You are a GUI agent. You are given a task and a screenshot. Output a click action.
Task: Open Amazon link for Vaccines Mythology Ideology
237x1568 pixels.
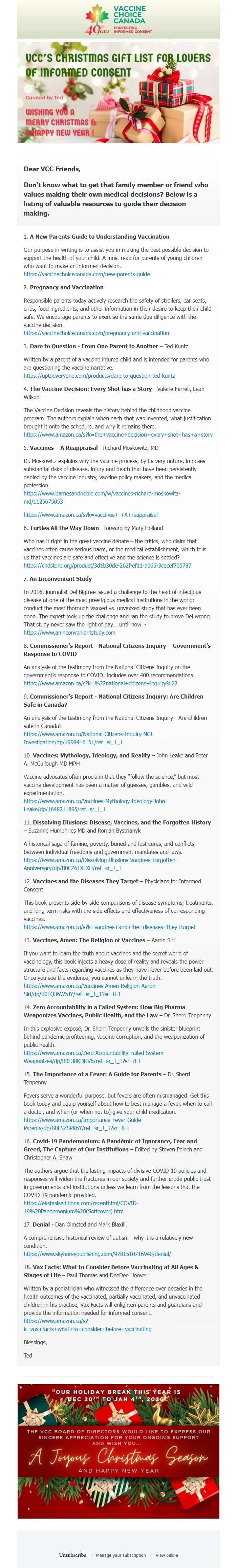[95, 805]
